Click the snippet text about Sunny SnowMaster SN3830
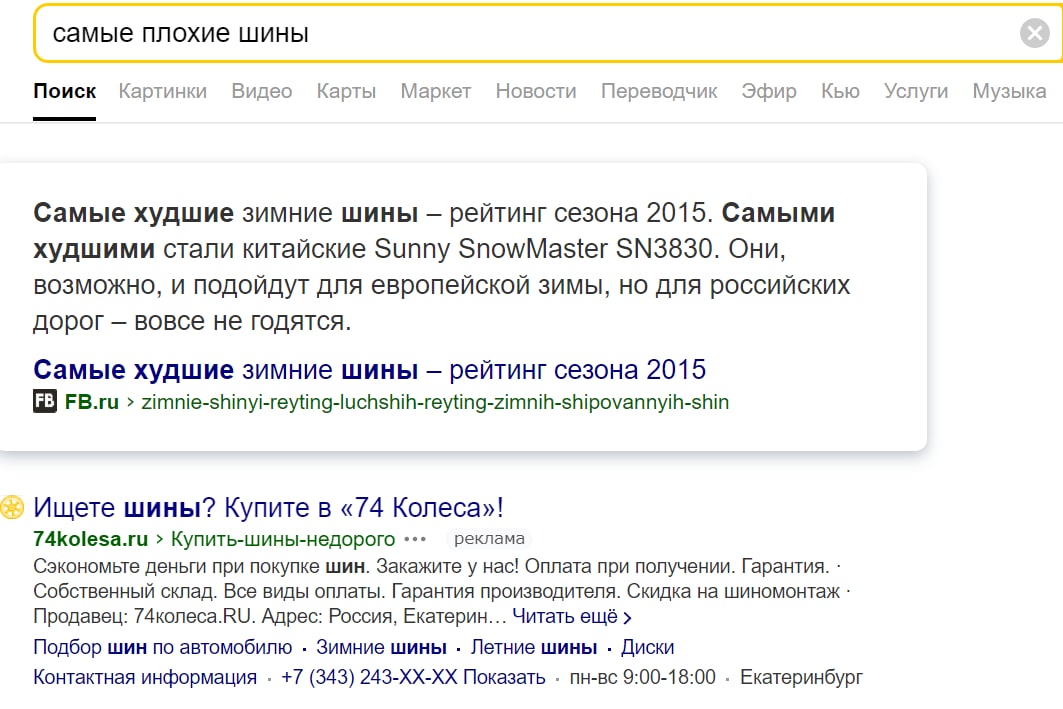1063x709 pixels. [441, 267]
